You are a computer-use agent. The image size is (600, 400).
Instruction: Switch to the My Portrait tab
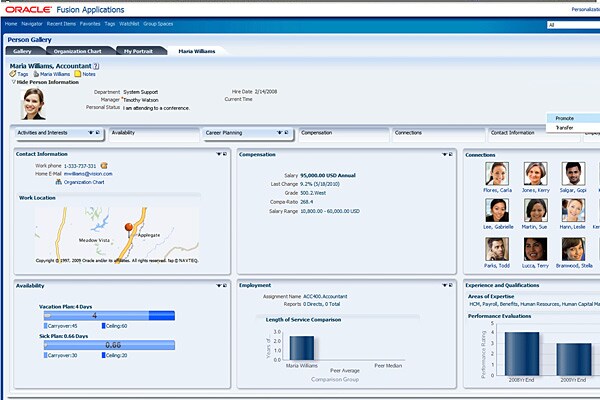[138, 51]
